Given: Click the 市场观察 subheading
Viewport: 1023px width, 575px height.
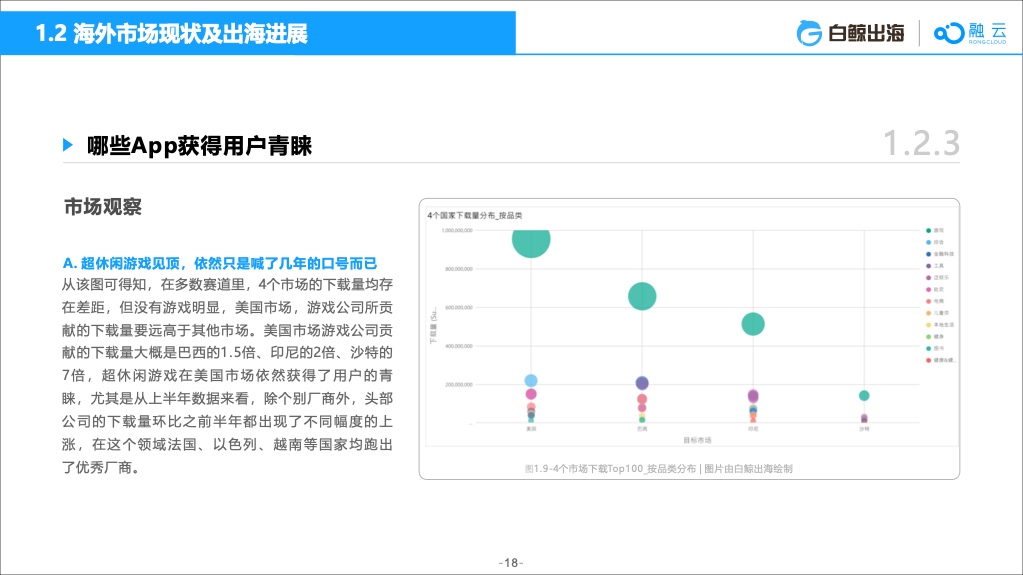Looking at the screenshot, I should tap(102, 207).
